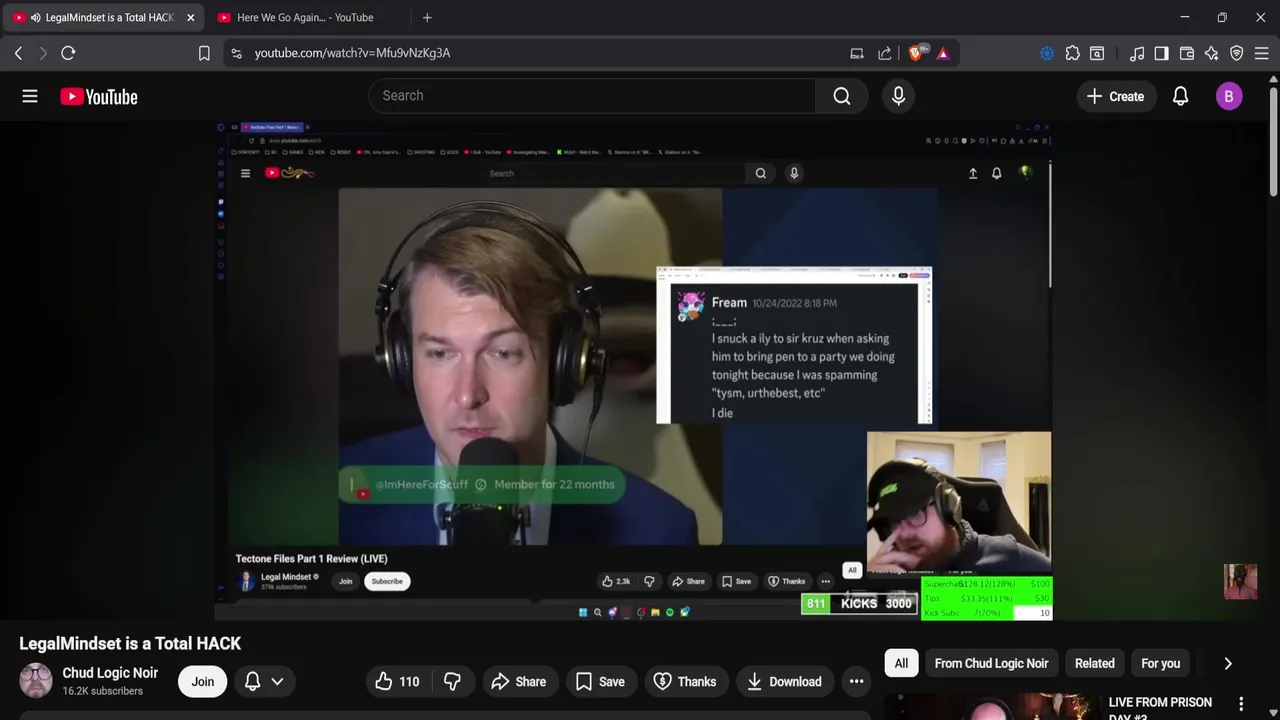Click the video title LegalMindset is a Total HACK
Screen dimensions: 1280x720
[130, 643]
